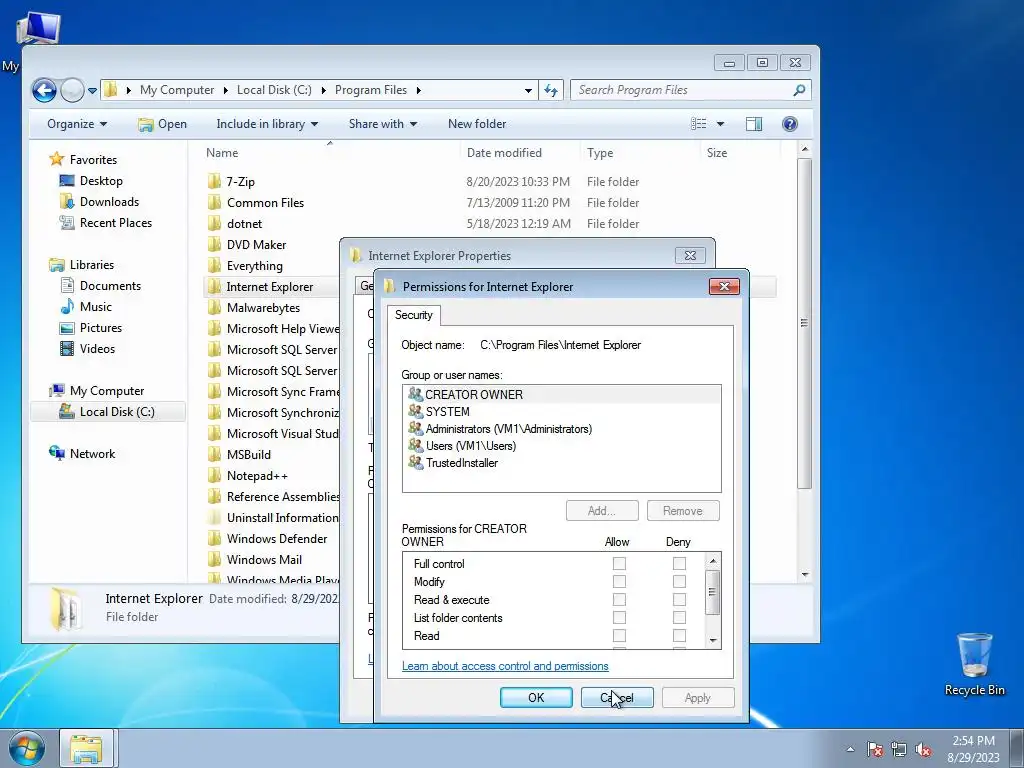This screenshot has height=768, width=1024.
Task: Click the network tray icon
Action: pos(899,749)
